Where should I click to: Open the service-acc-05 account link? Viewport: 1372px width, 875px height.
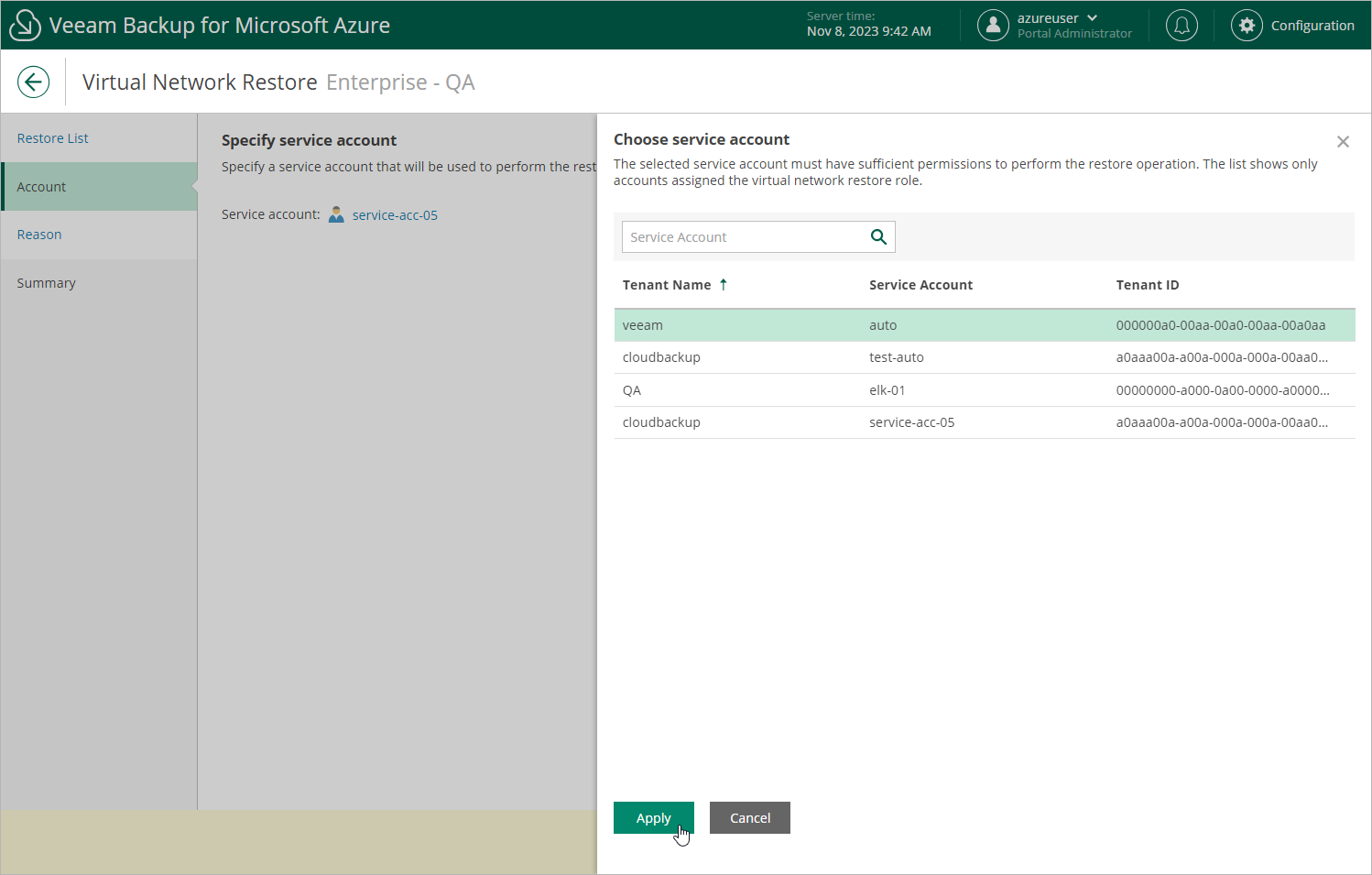395,215
